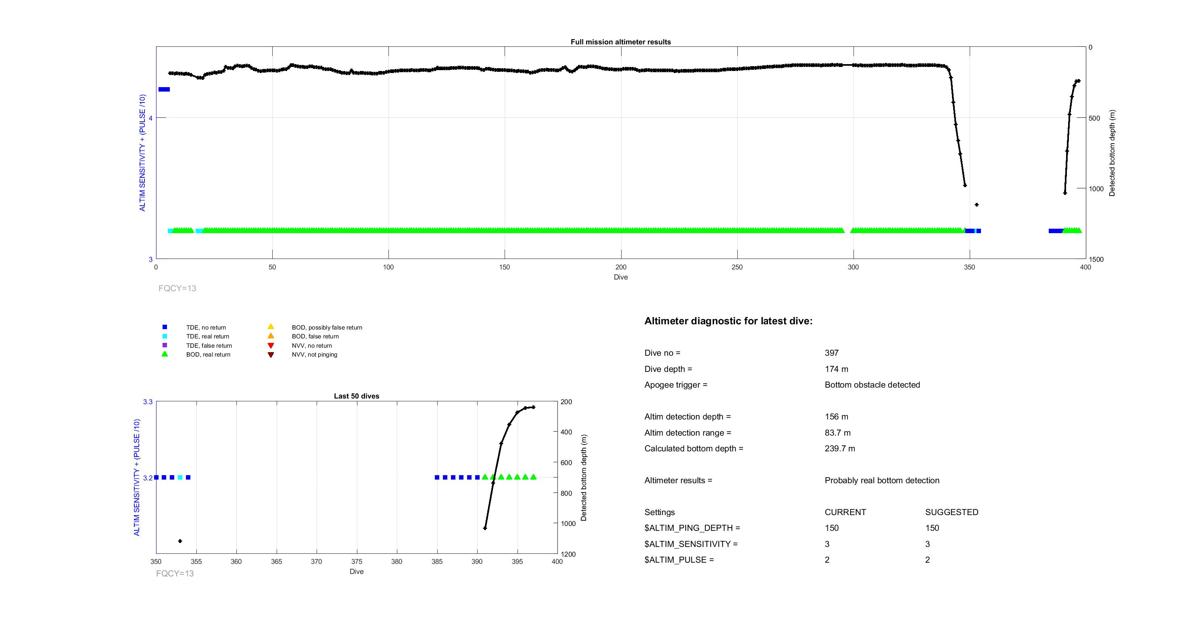Image resolution: width=1200 pixels, height=622 pixels.
Task: Click the yellow triangle 'BOD, possibly false return' legend marker
Action: coord(270,327)
